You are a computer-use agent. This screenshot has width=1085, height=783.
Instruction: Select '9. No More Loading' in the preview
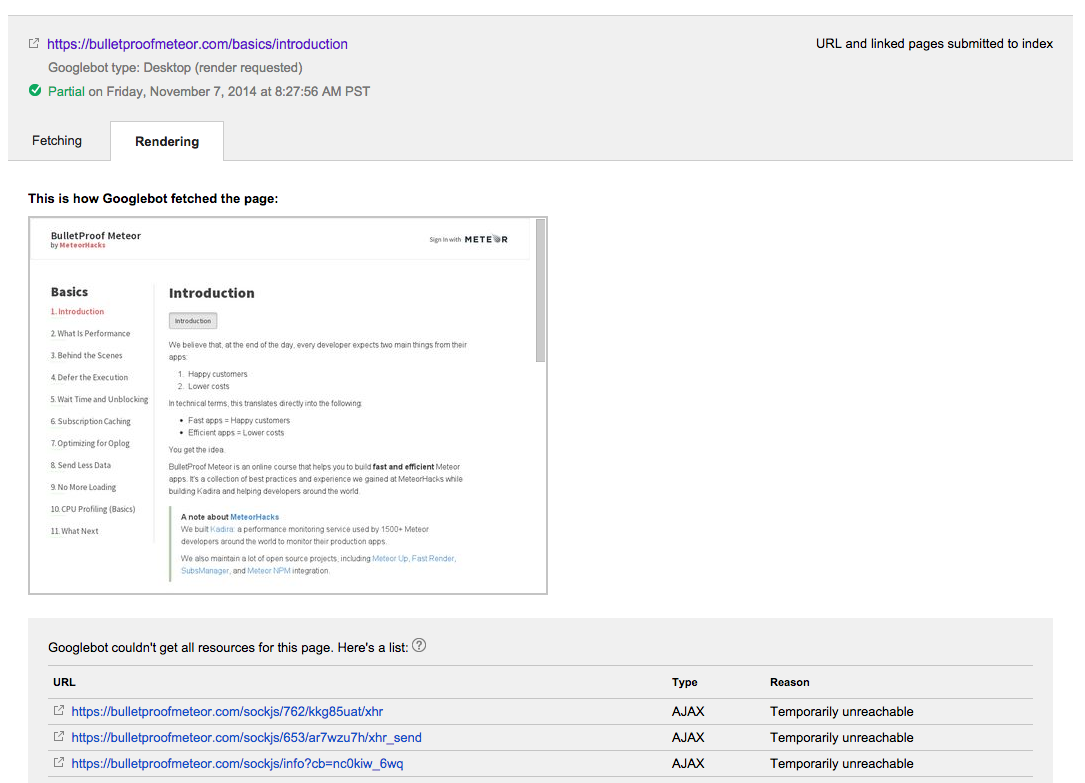coord(83,488)
